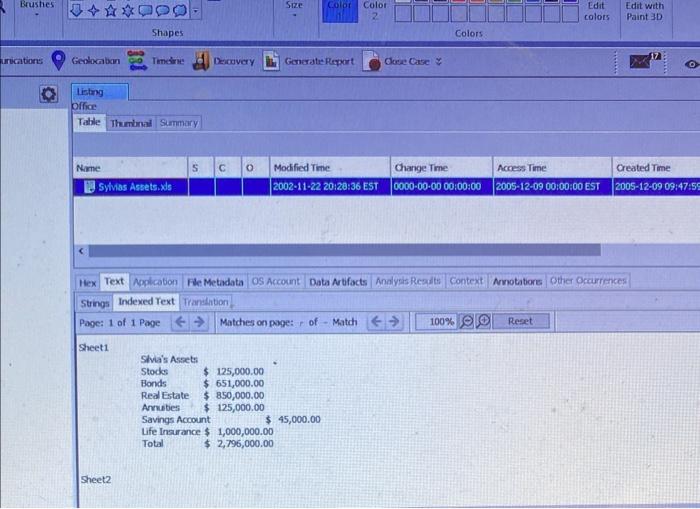Screen dimensions: 700x509
Task: Launch the Discovery tool
Action: coord(223,61)
